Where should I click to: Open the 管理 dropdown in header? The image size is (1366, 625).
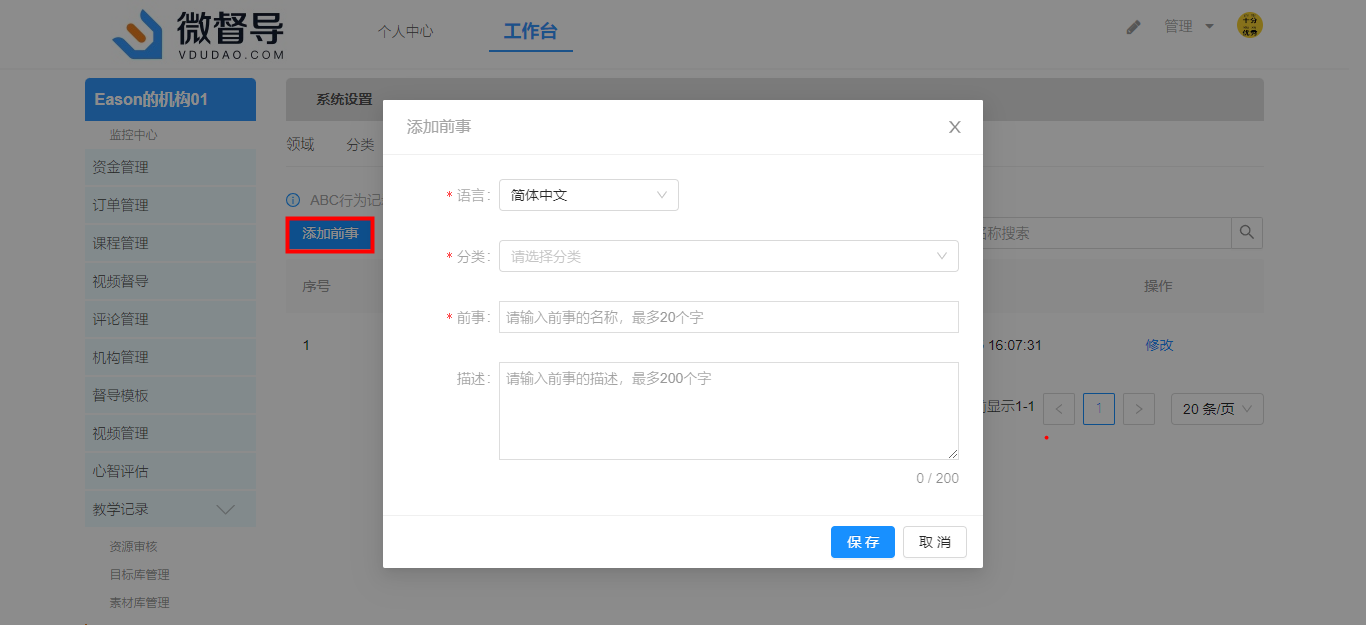click(1188, 27)
